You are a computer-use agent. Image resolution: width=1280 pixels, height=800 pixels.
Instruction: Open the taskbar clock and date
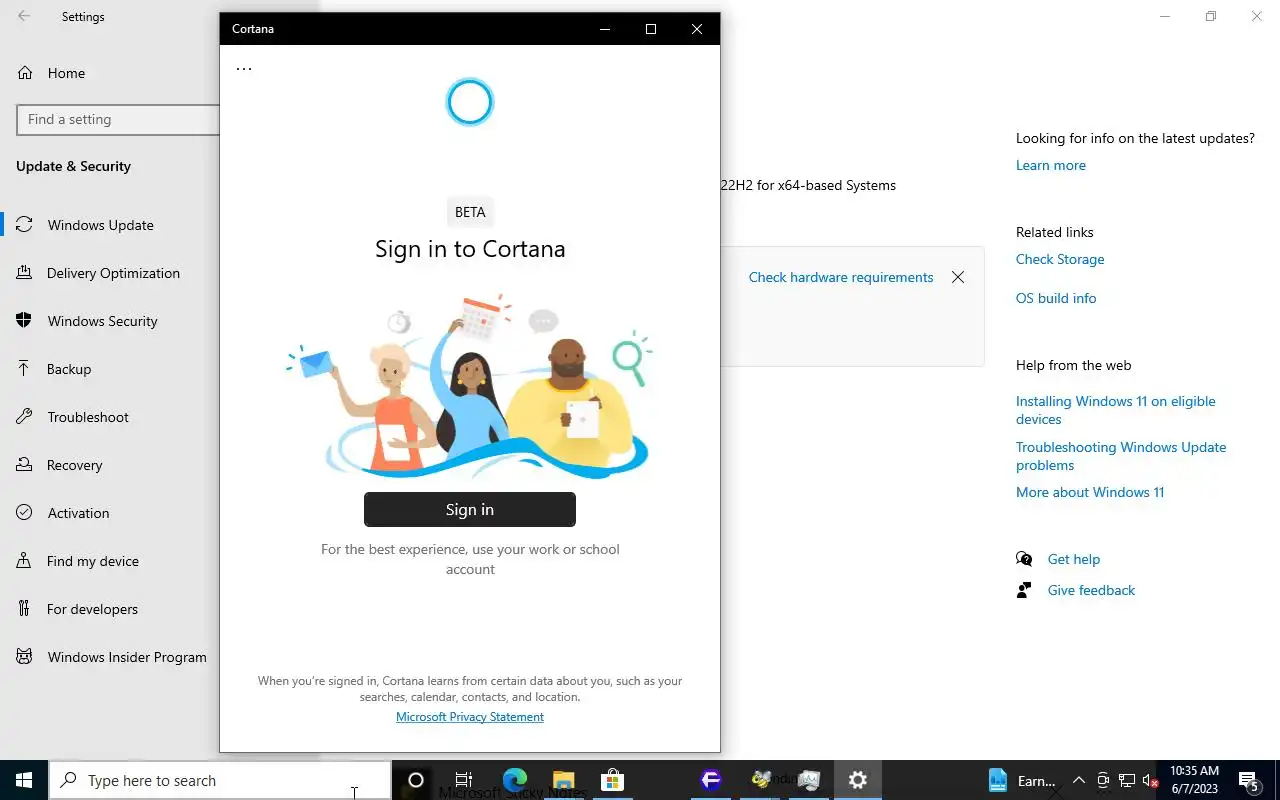pos(1194,780)
